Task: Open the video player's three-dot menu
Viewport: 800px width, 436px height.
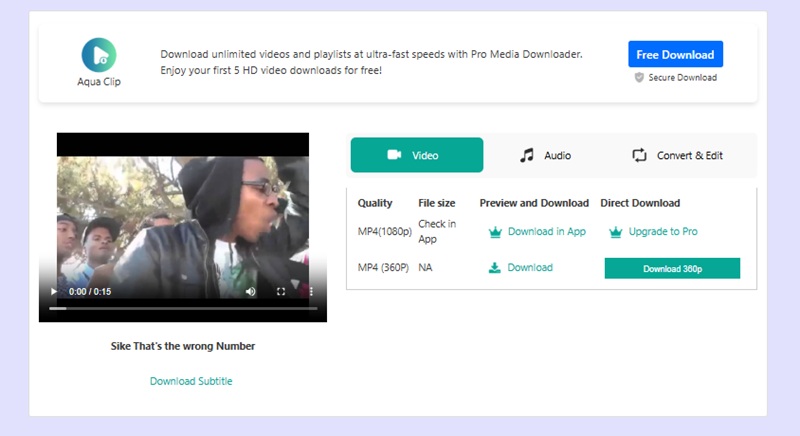Action: 311,291
